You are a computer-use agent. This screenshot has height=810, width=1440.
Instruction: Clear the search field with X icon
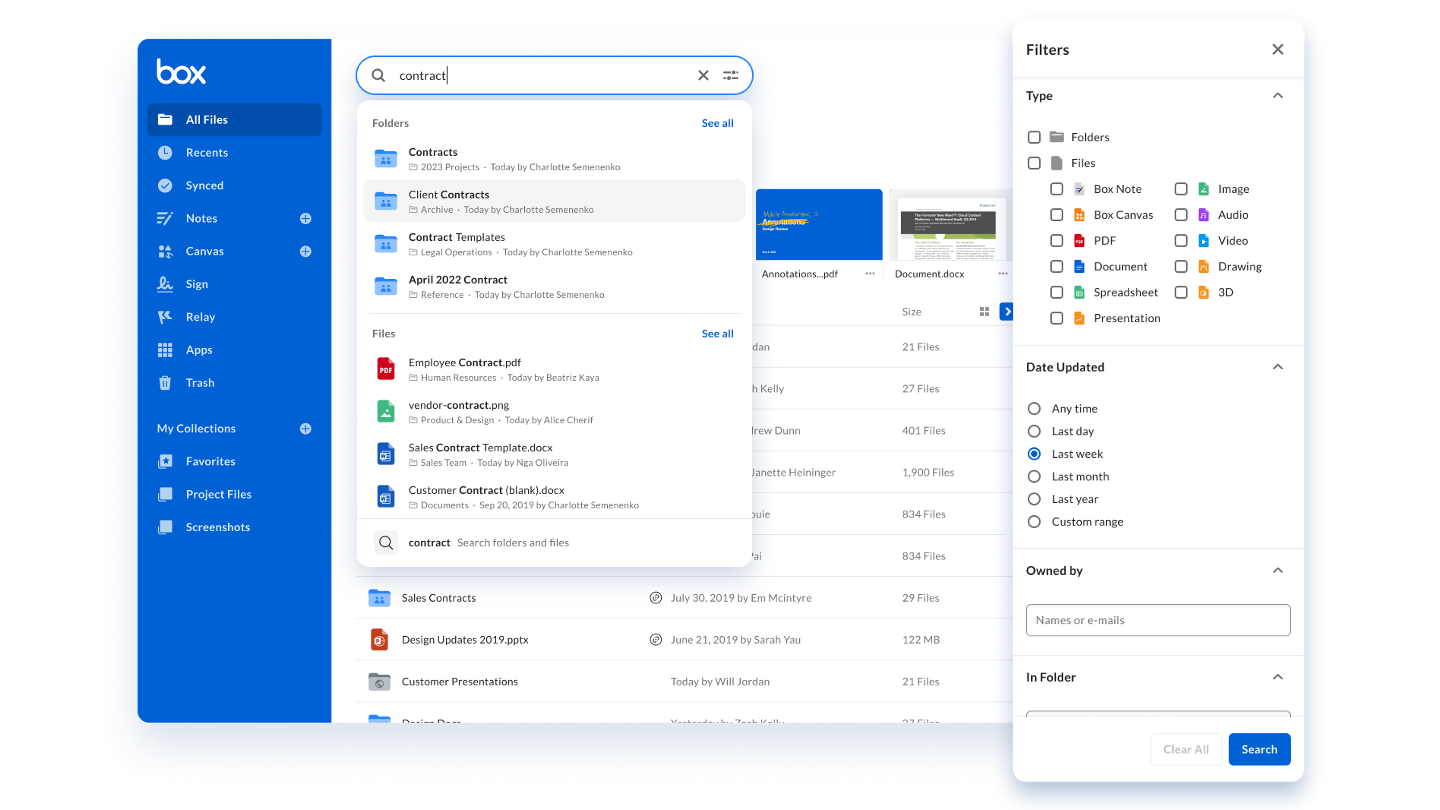click(x=703, y=75)
